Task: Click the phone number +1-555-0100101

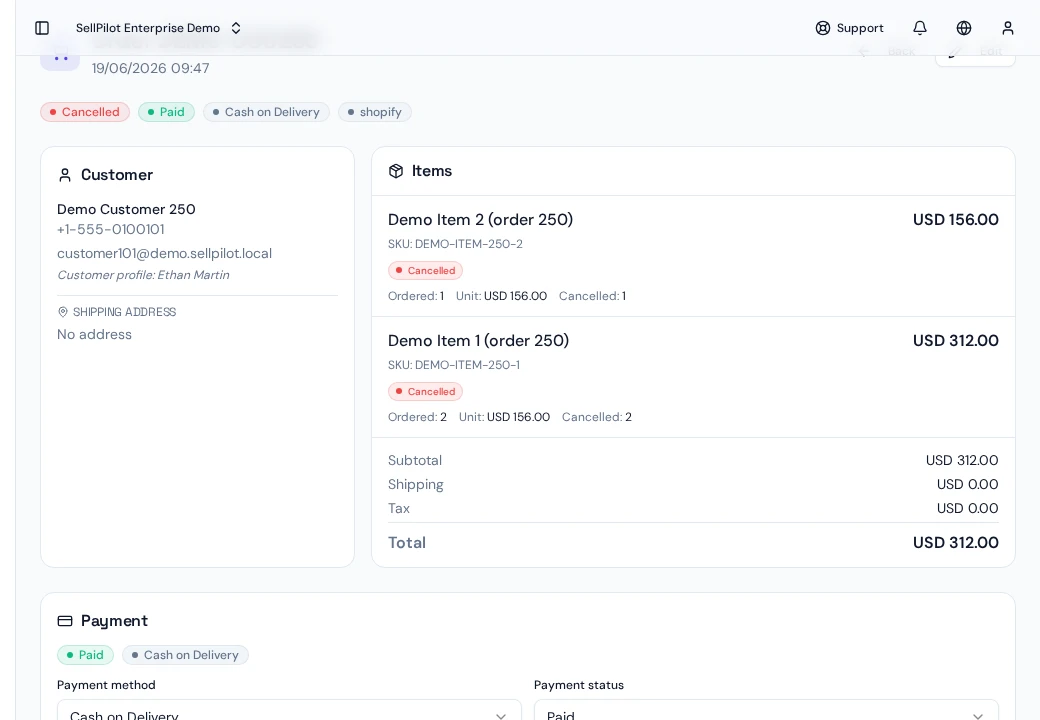Action: (x=111, y=229)
